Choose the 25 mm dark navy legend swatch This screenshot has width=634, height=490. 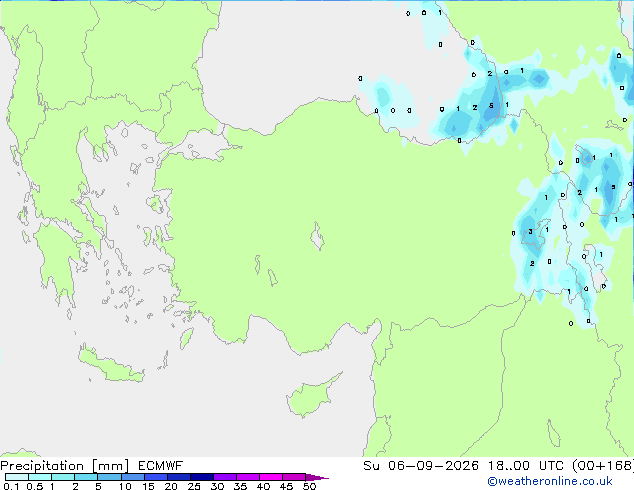coord(202,477)
